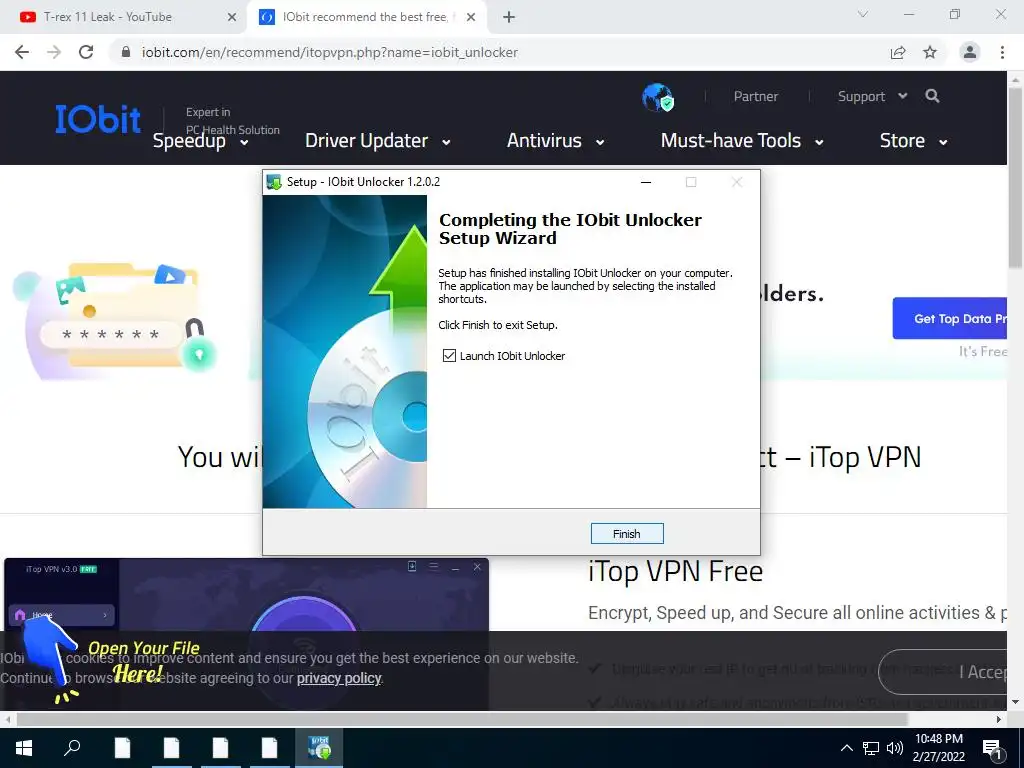Image resolution: width=1024 pixels, height=768 pixels.
Task: Open Chrome three-dot menu
Action: coord(1002,52)
